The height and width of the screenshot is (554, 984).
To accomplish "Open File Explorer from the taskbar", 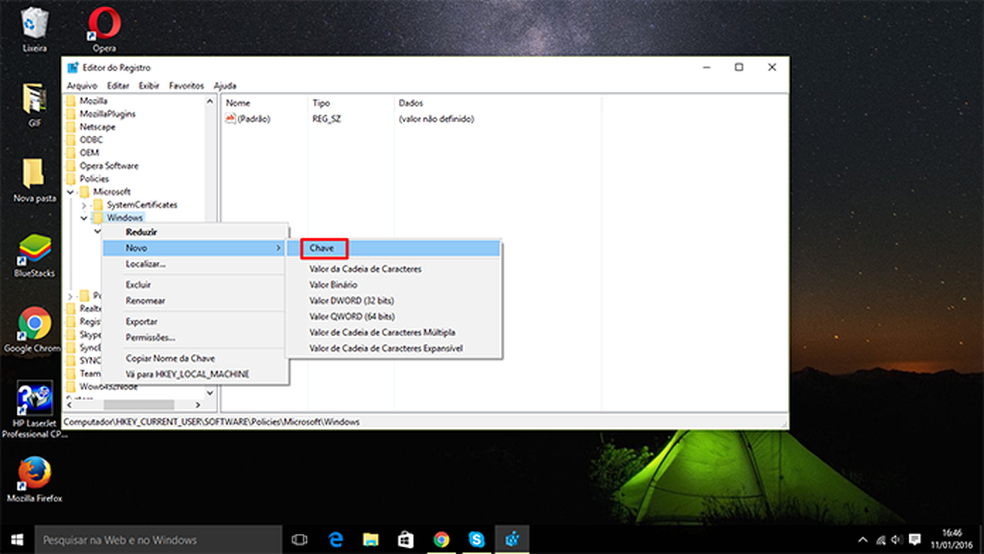I will [371, 540].
